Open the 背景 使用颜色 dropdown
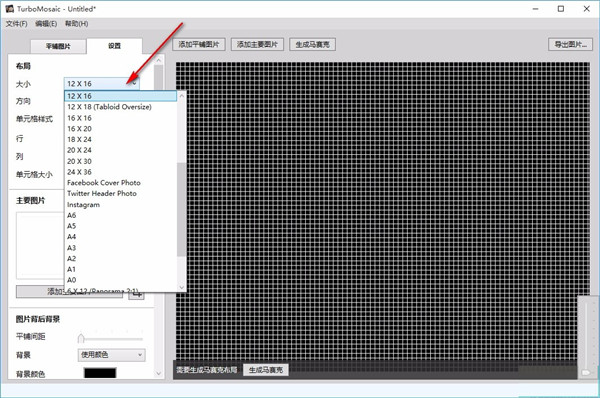Viewport: 600px width, 398px height. (x=111, y=355)
